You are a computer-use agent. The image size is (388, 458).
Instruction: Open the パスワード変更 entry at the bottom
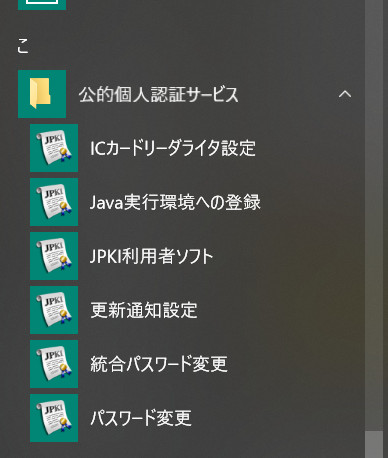click(x=141, y=418)
